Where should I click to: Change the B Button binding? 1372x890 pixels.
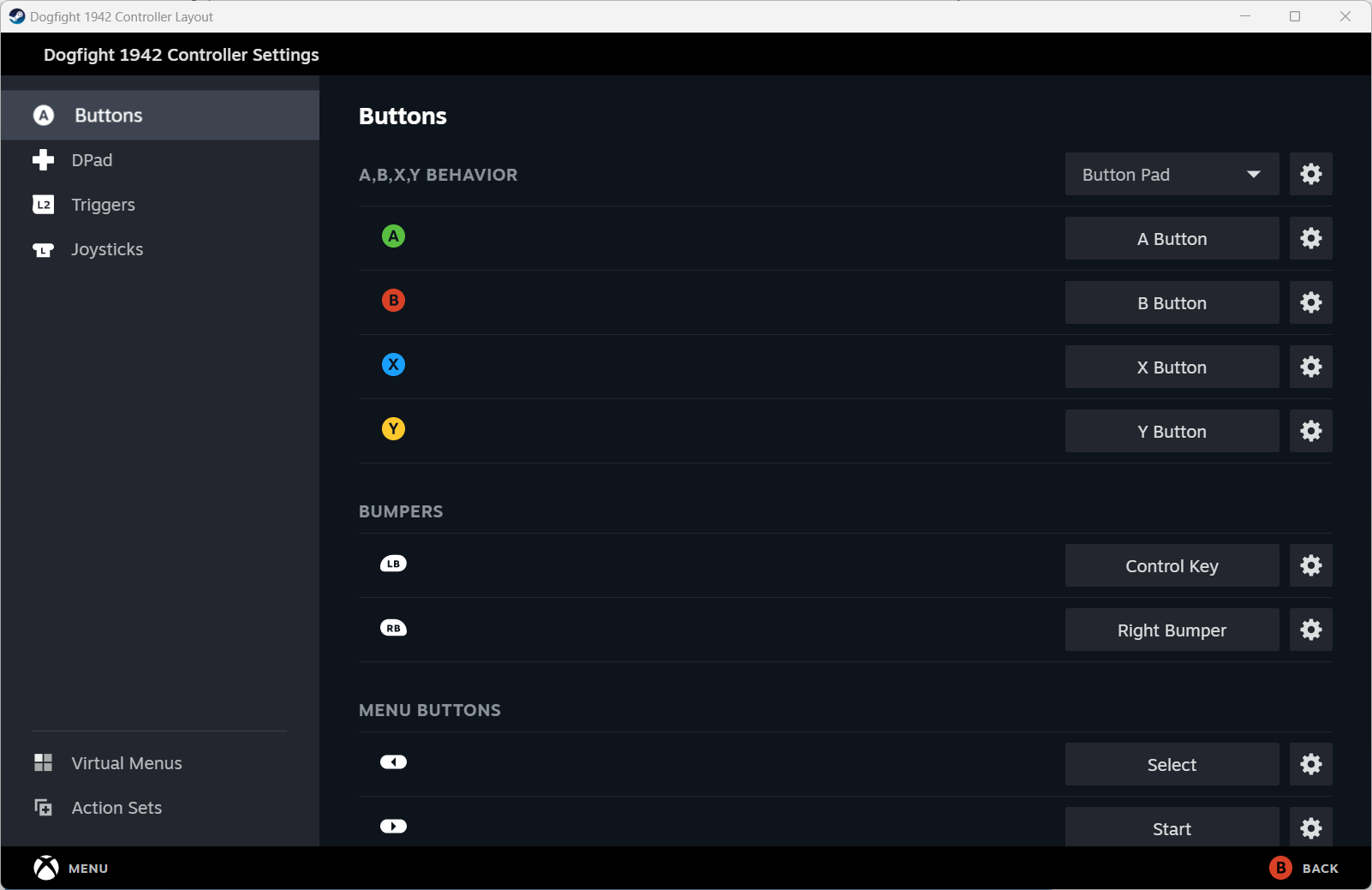(1172, 302)
